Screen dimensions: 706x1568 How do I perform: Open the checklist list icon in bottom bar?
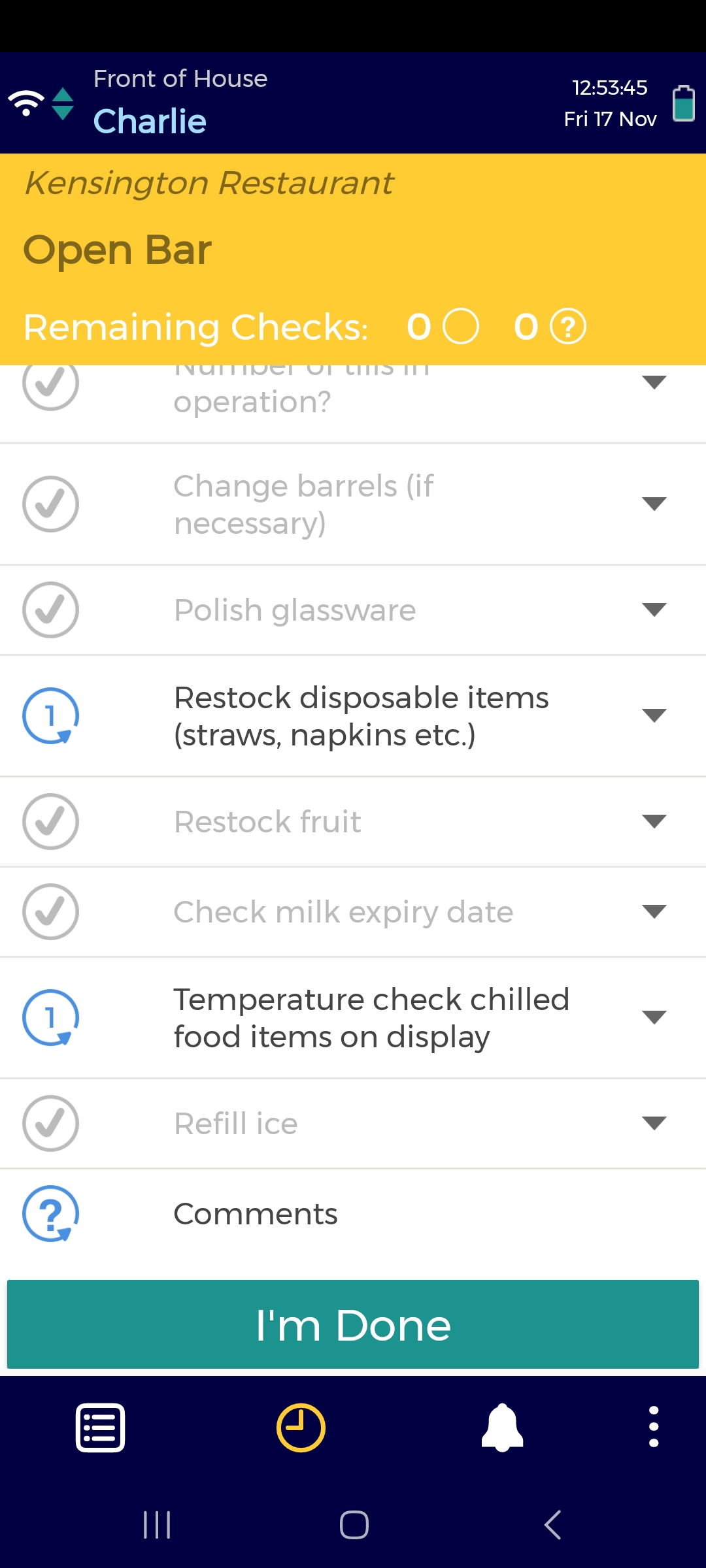tap(101, 1428)
